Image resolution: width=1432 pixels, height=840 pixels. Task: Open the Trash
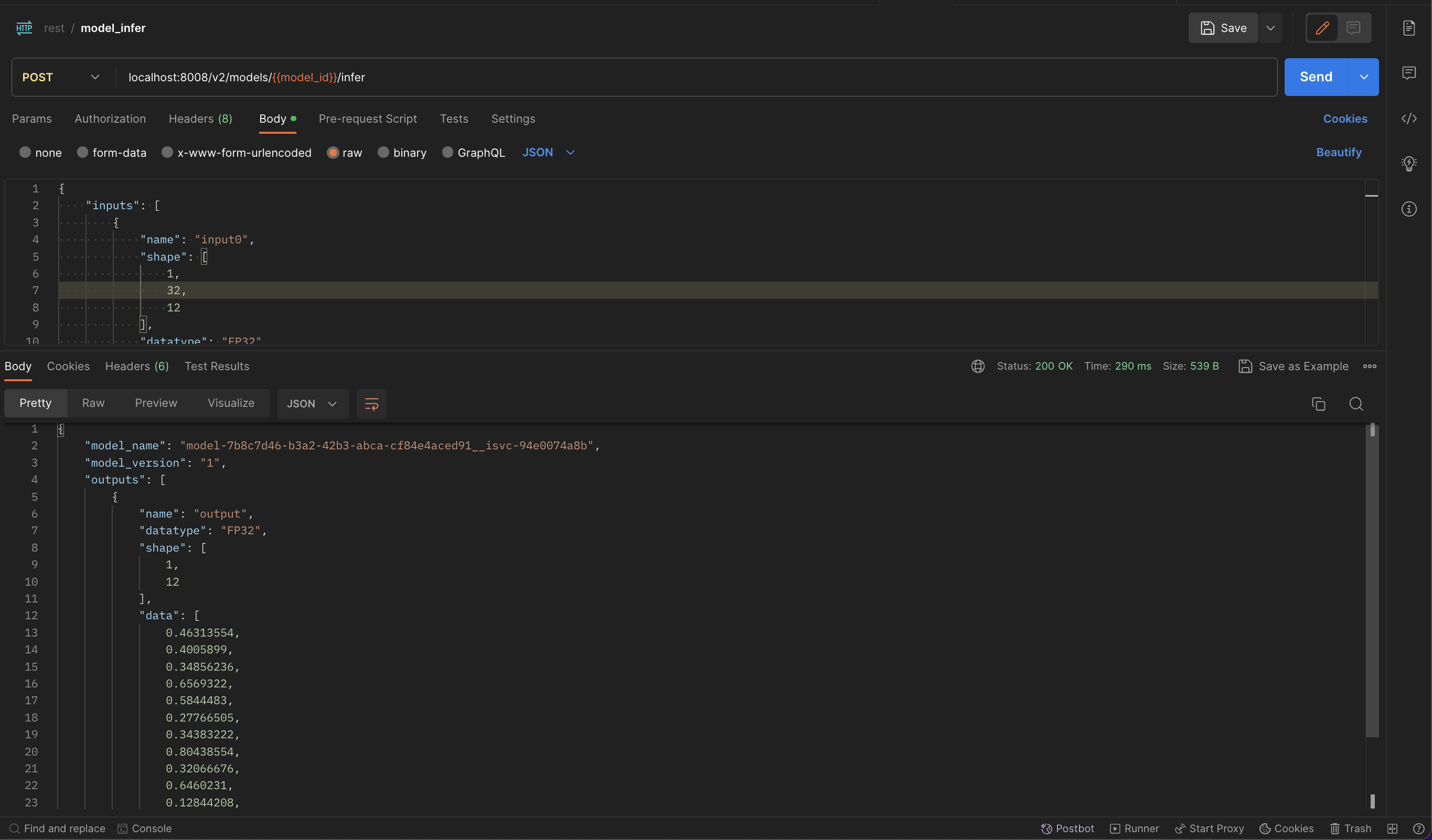click(x=1352, y=828)
